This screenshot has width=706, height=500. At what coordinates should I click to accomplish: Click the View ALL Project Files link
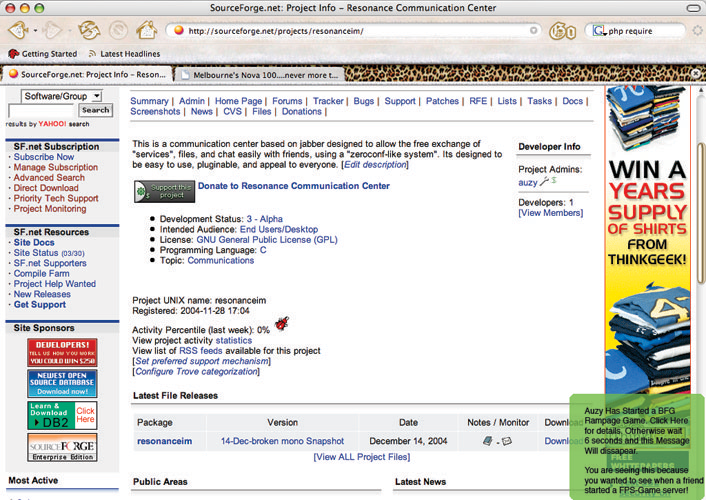point(361,457)
